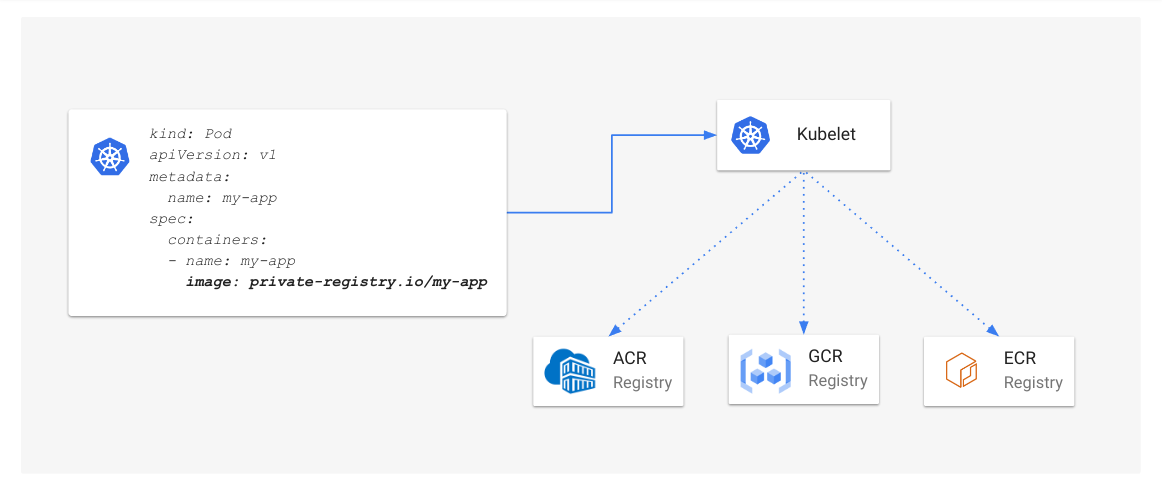Screen dimensions: 1162x491
Task: Click the ECR title text
Action: click(1020, 358)
